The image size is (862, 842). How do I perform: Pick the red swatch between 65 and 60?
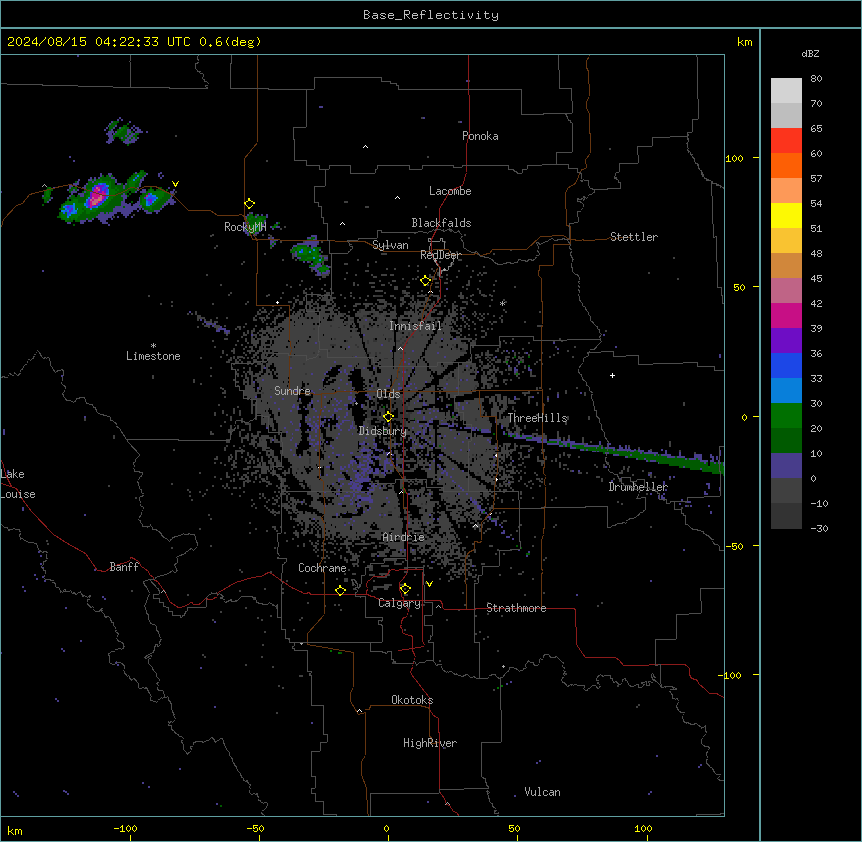click(786, 140)
